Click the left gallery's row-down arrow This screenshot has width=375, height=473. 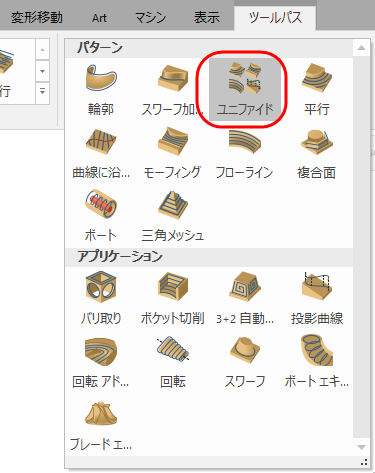point(42,71)
